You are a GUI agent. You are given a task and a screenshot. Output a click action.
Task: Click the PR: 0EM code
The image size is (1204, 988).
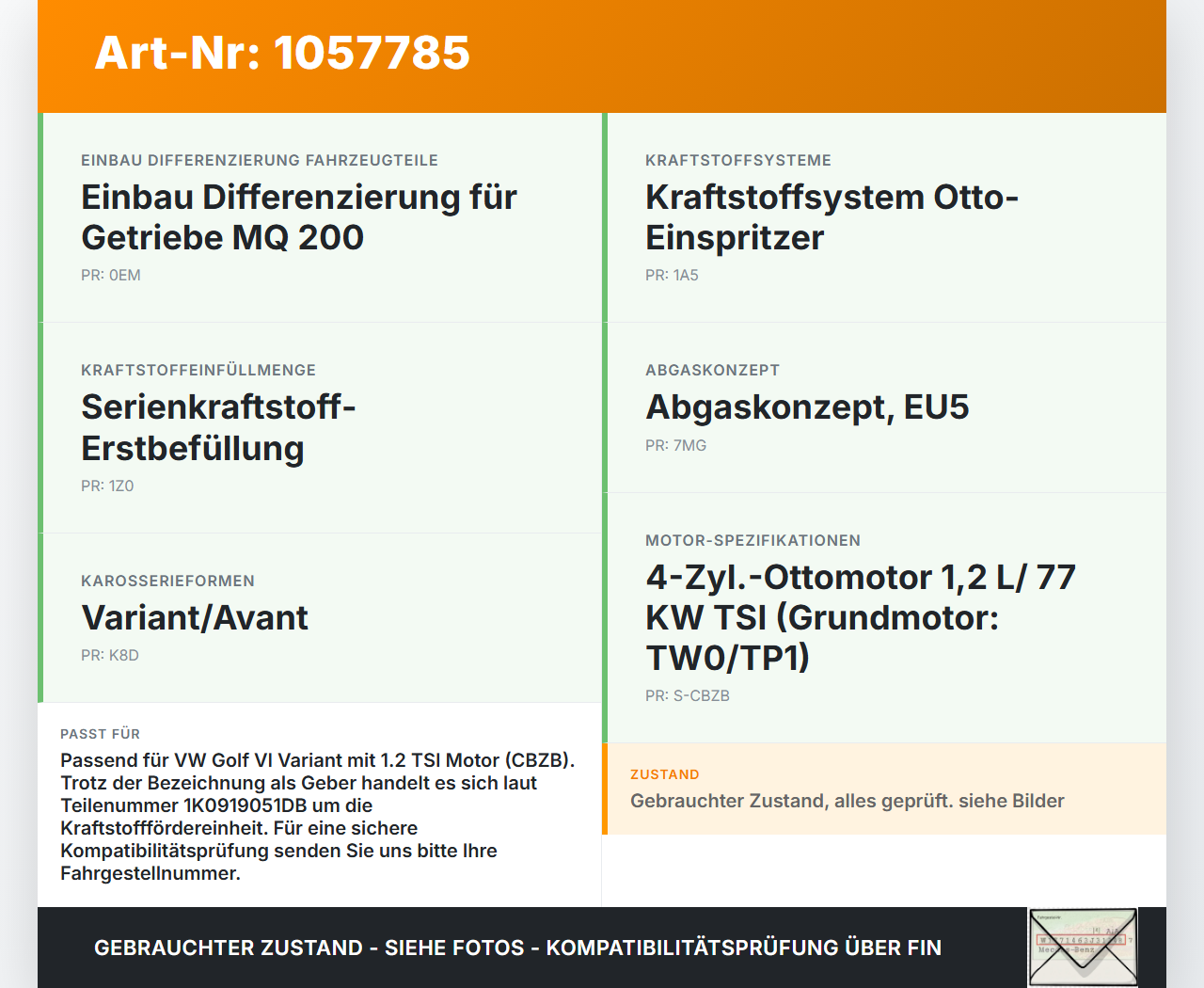(111, 276)
